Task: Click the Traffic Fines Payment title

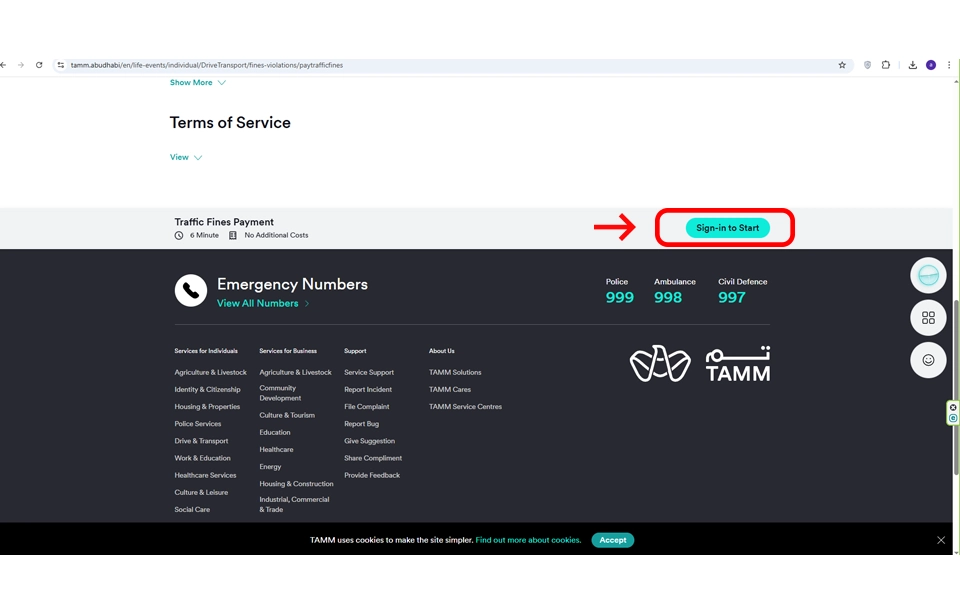Action: [223, 222]
